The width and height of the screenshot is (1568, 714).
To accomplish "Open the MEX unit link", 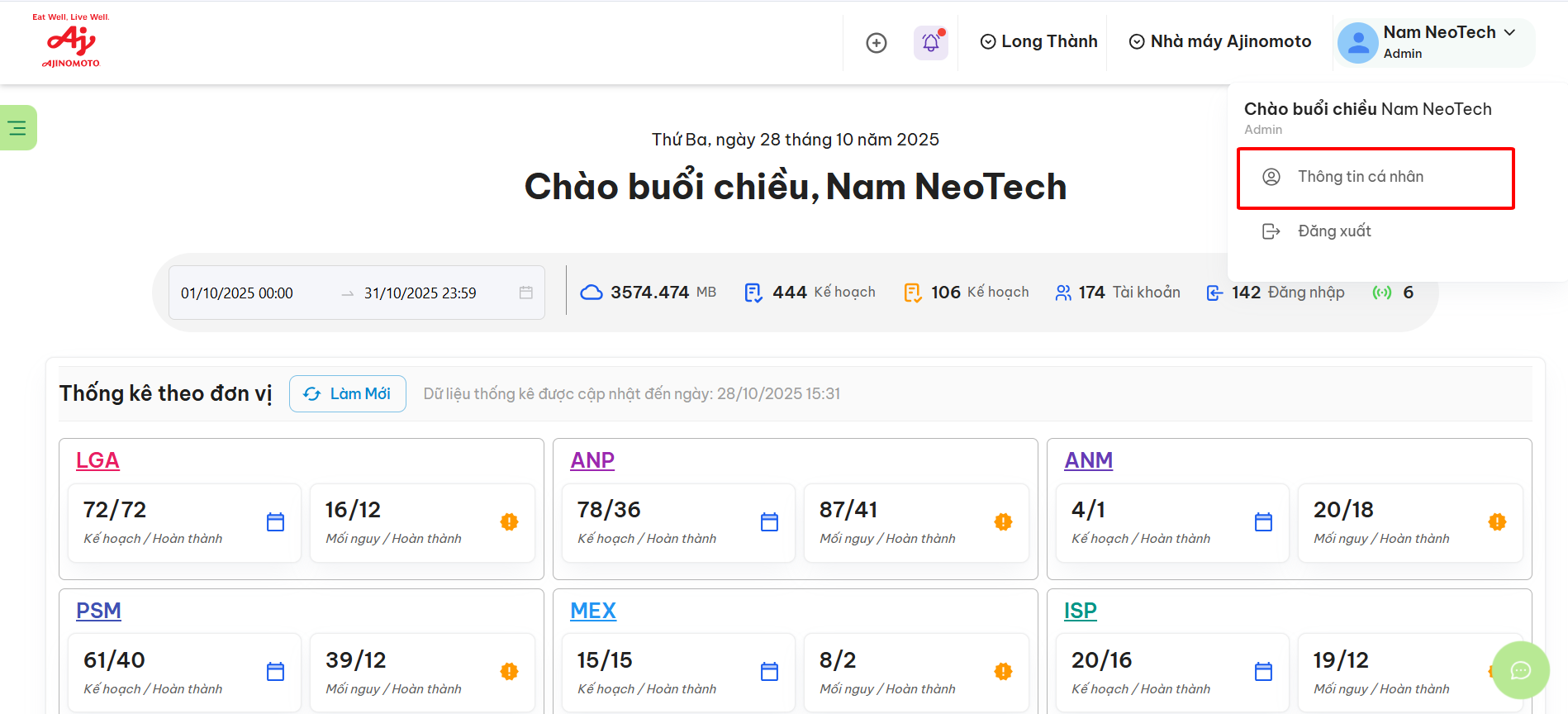I will (592, 611).
